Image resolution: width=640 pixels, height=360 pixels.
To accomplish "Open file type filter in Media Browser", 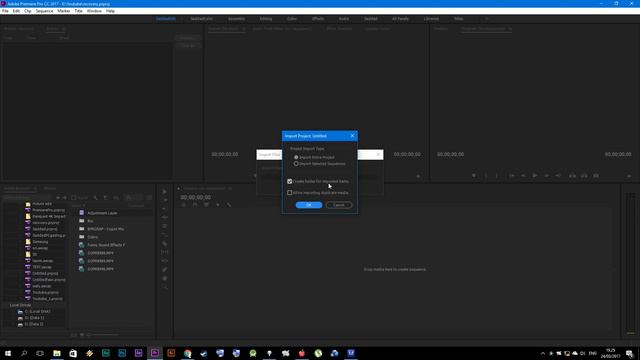I will click(105, 198).
